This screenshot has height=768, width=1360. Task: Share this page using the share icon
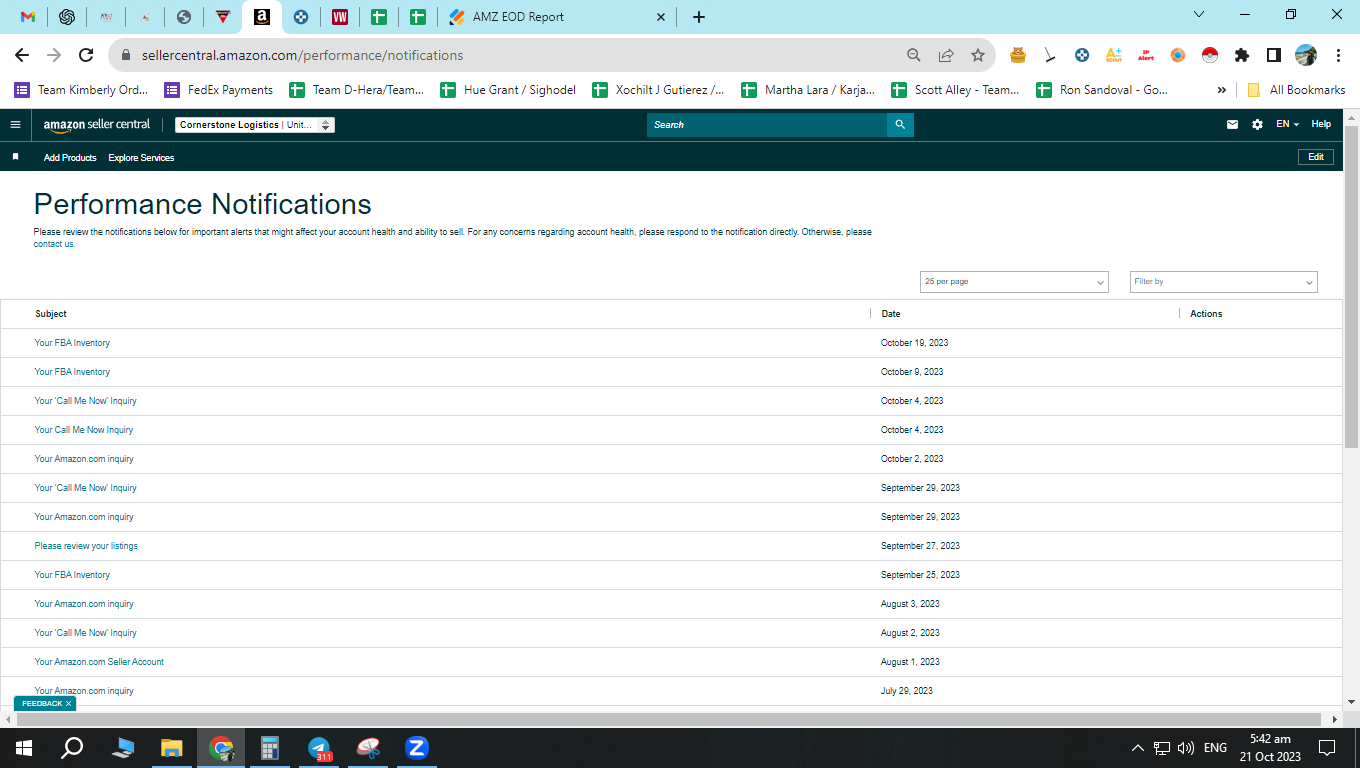[946, 55]
